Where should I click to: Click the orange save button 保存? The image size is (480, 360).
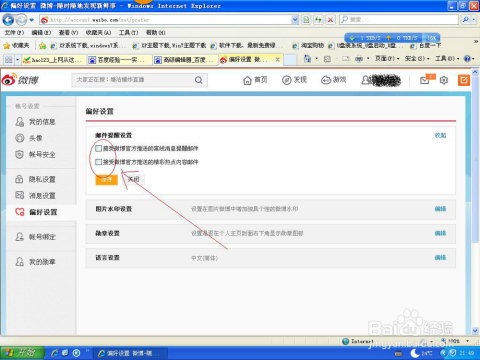coord(107,180)
